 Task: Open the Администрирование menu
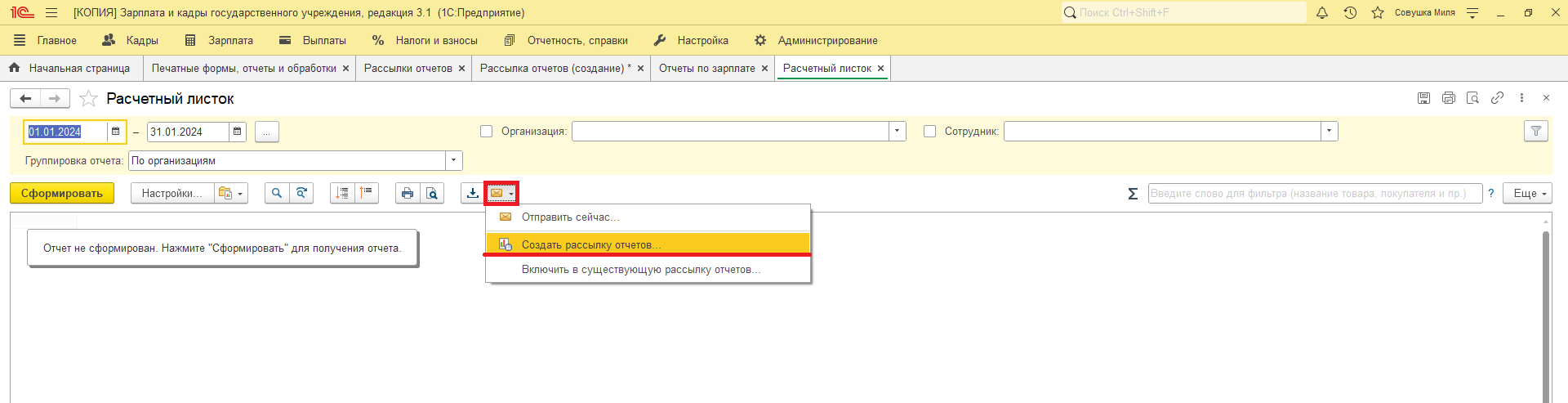coord(816,40)
